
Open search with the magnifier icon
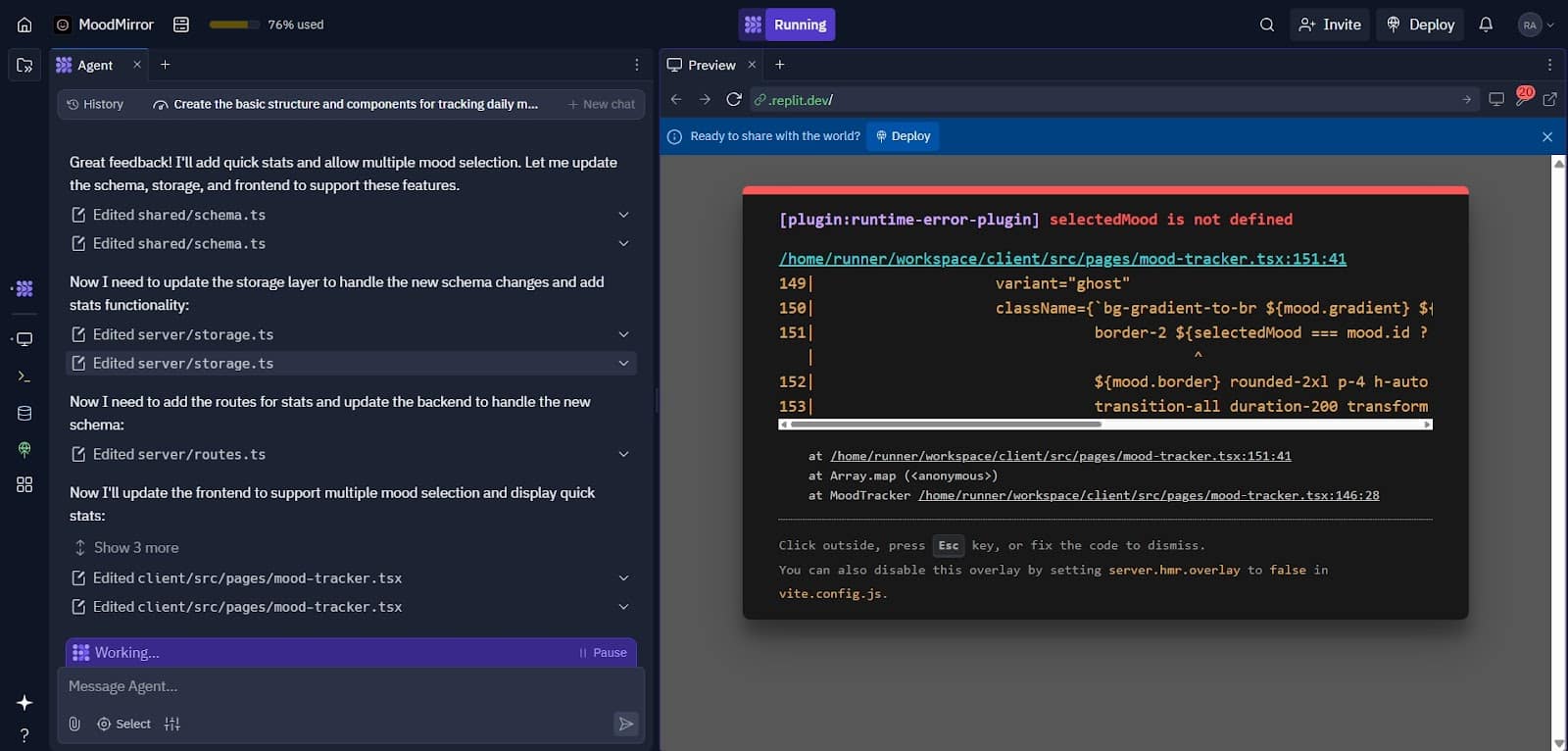1267,25
